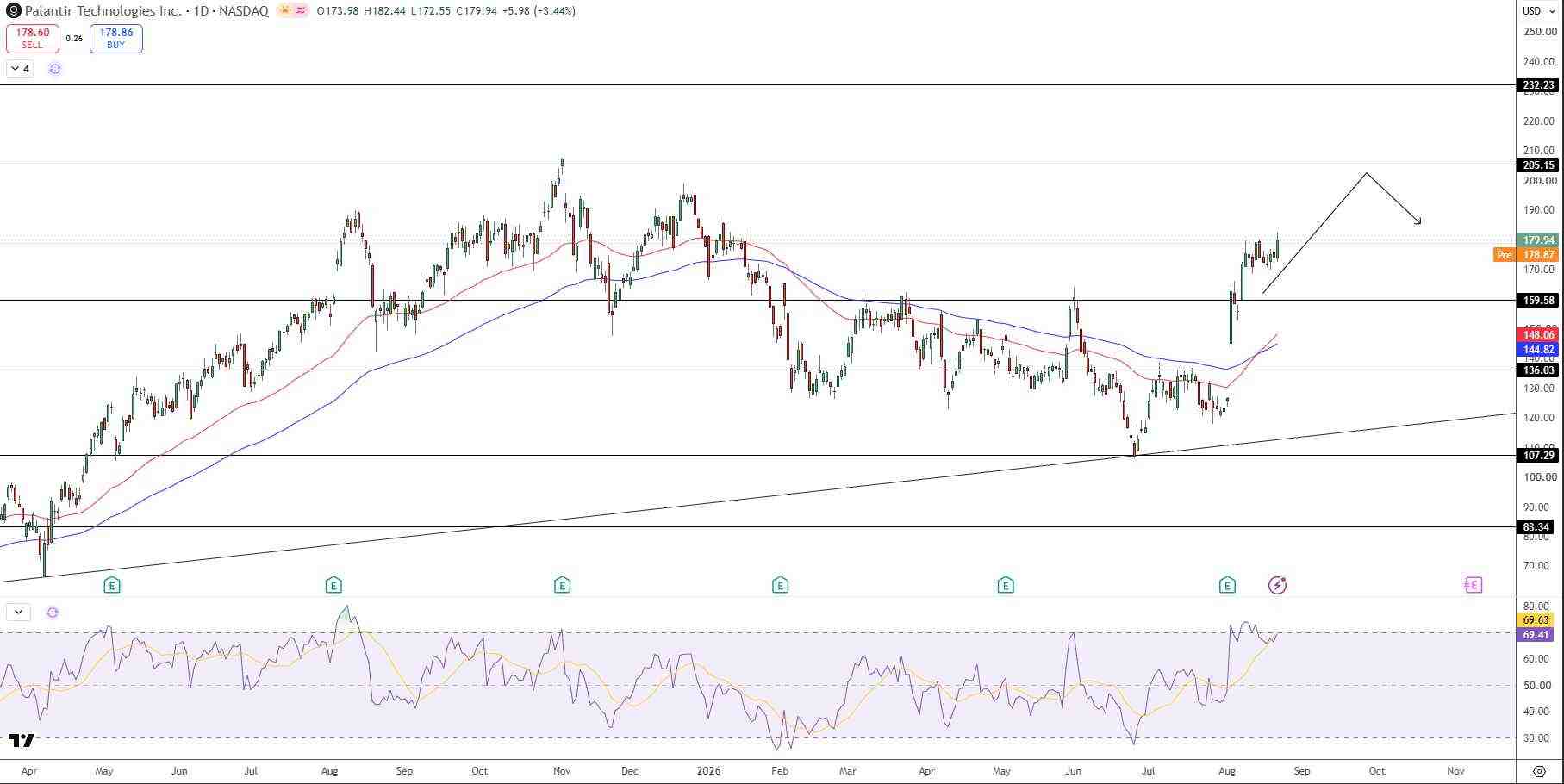
Task: Open the earnings marker at the start of August 2025
Action: pyautogui.click(x=333, y=586)
